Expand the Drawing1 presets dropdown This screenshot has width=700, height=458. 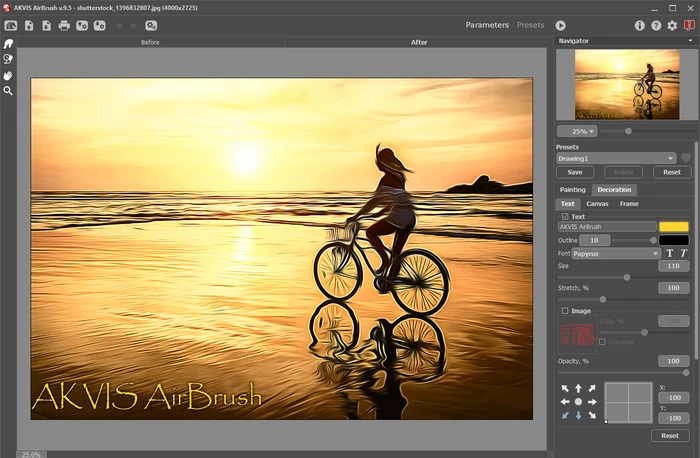[x=616, y=158]
